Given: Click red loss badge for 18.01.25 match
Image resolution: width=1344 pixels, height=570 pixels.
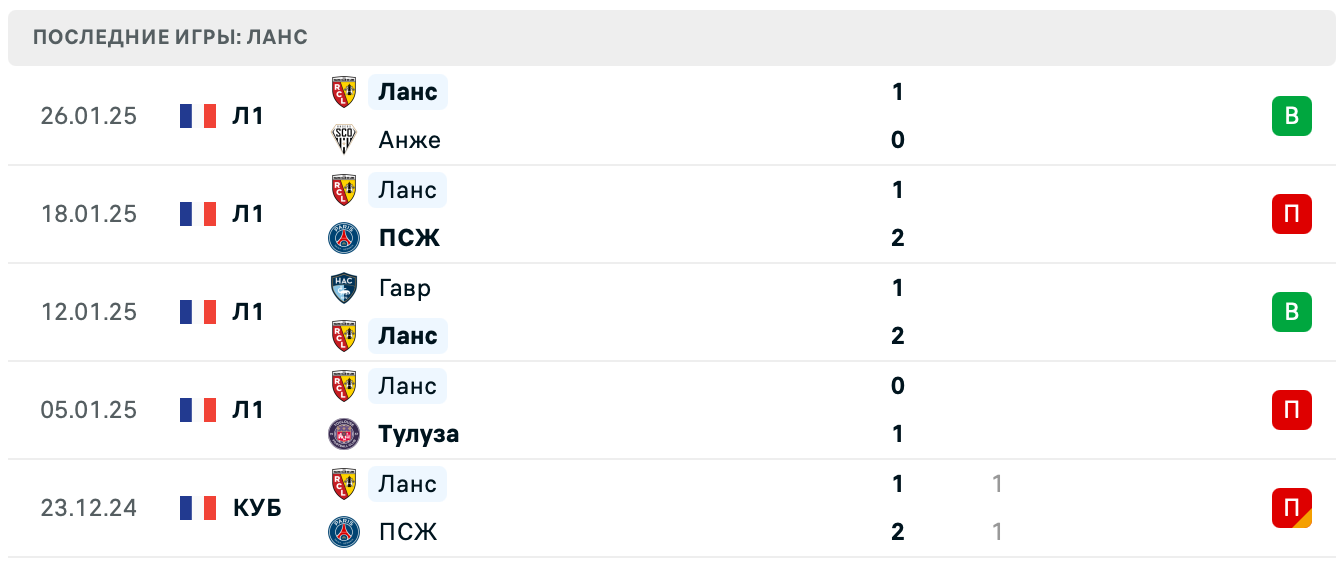Looking at the screenshot, I should click(1291, 214).
